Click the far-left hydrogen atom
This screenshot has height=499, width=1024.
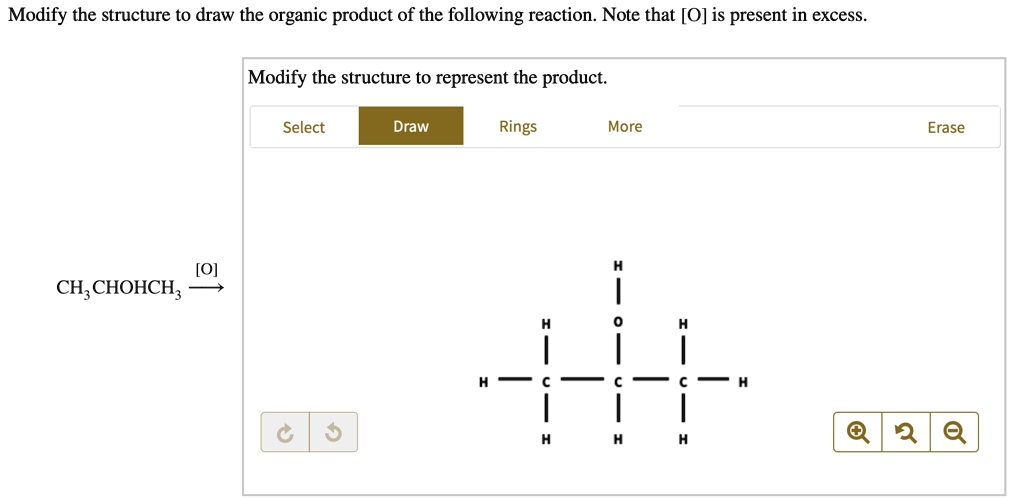[483, 381]
